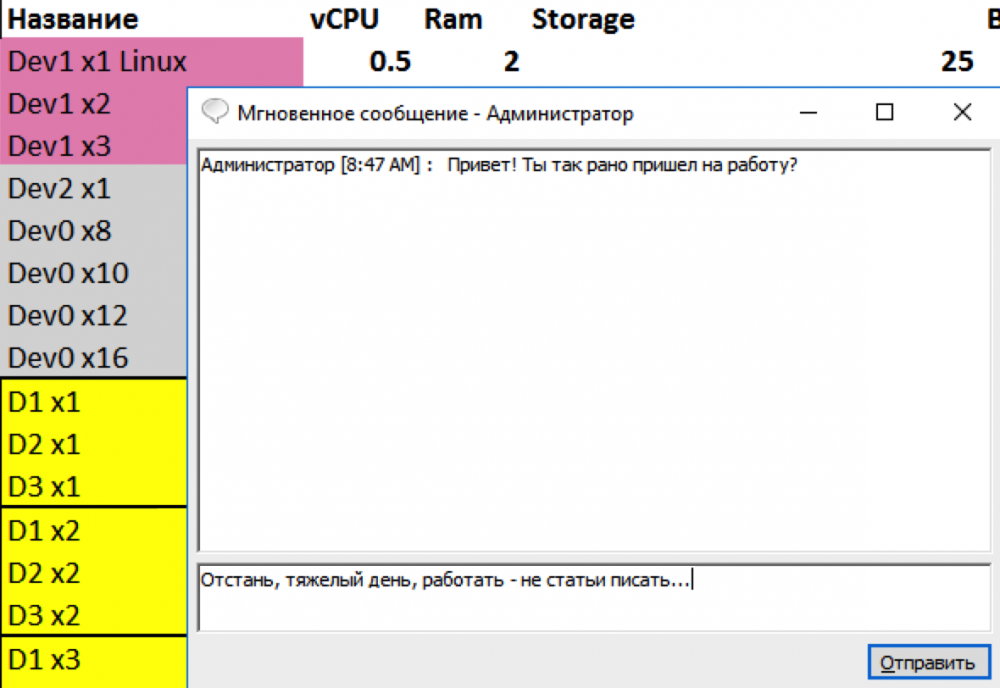Select the Dev1 x1 Linux row in the table

[x=95, y=61]
